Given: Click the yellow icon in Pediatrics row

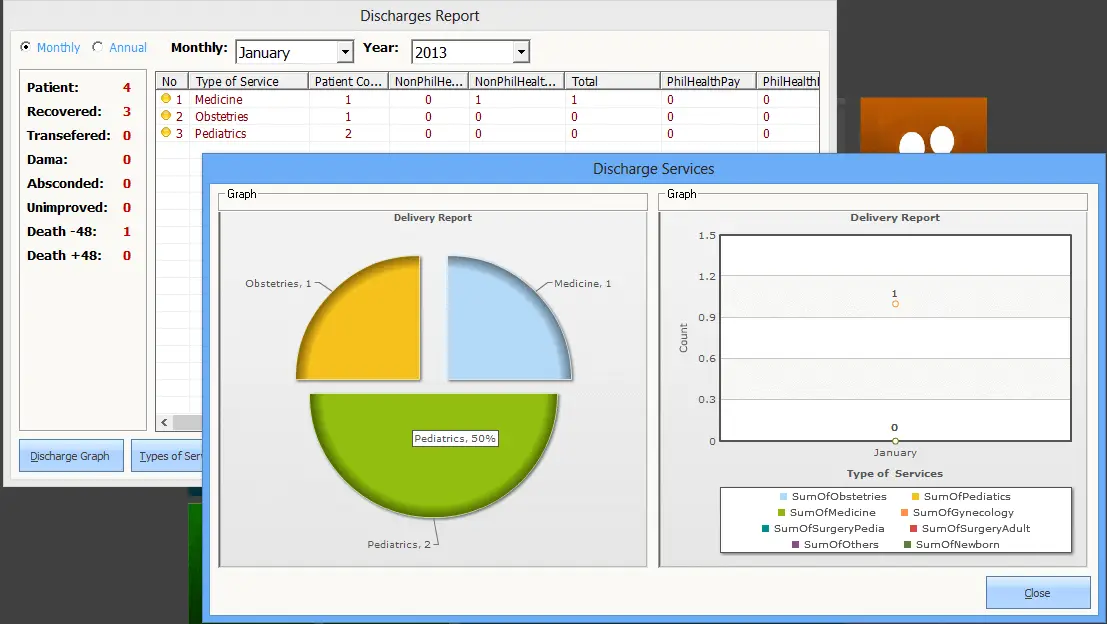Looking at the screenshot, I should (x=166, y=133).
